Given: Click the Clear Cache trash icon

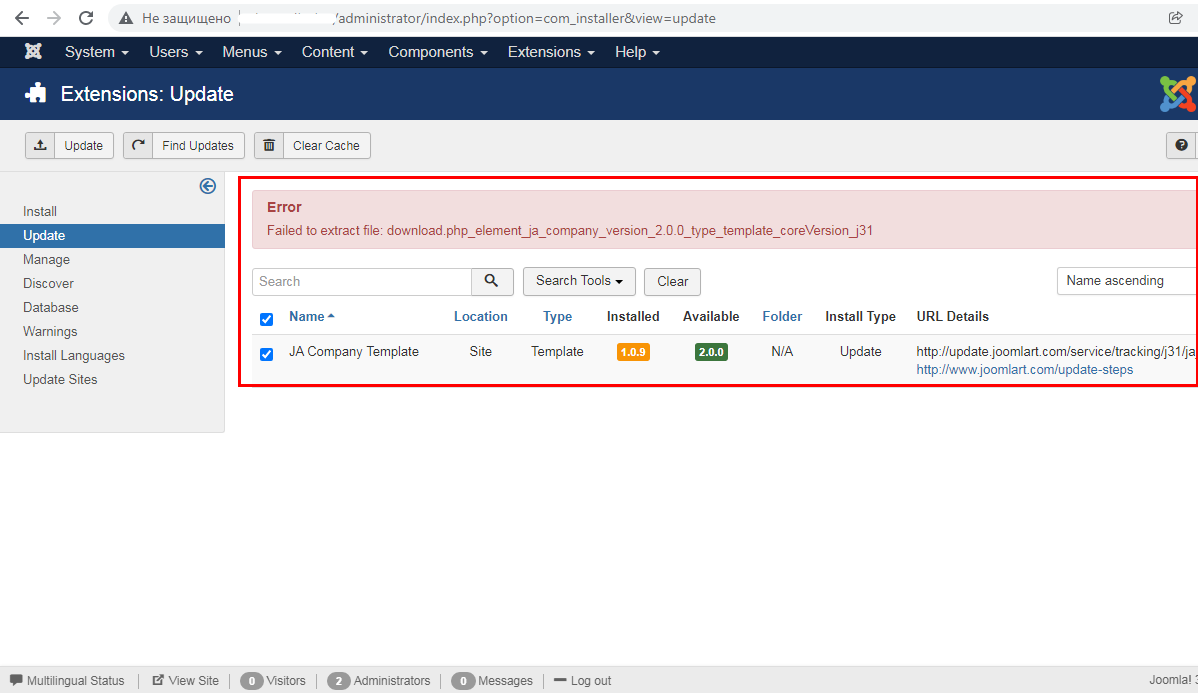Looking at the screenshot, I should click(269, 145).
